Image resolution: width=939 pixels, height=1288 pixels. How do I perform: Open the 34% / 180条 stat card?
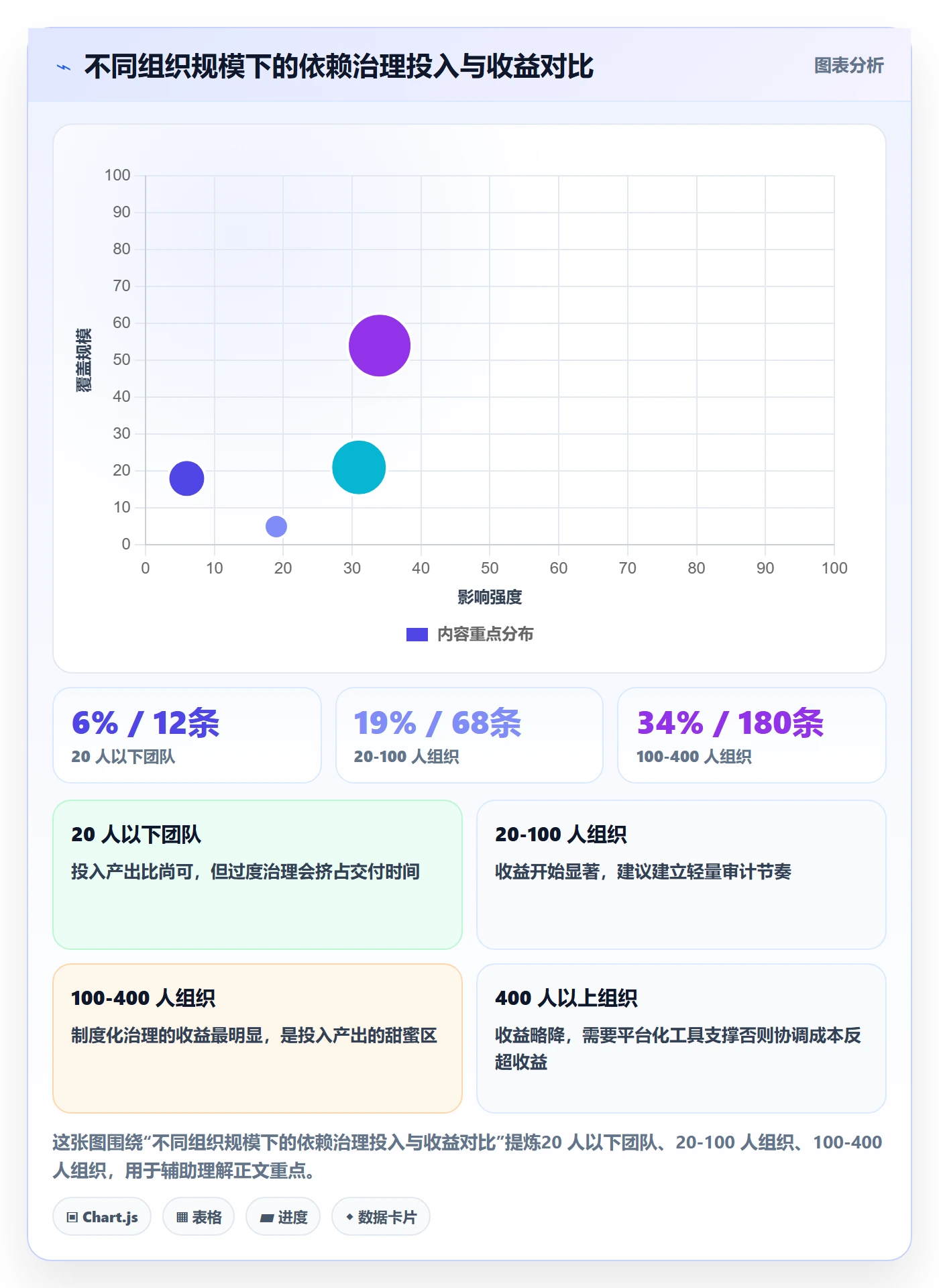click(x=752, y=735)
